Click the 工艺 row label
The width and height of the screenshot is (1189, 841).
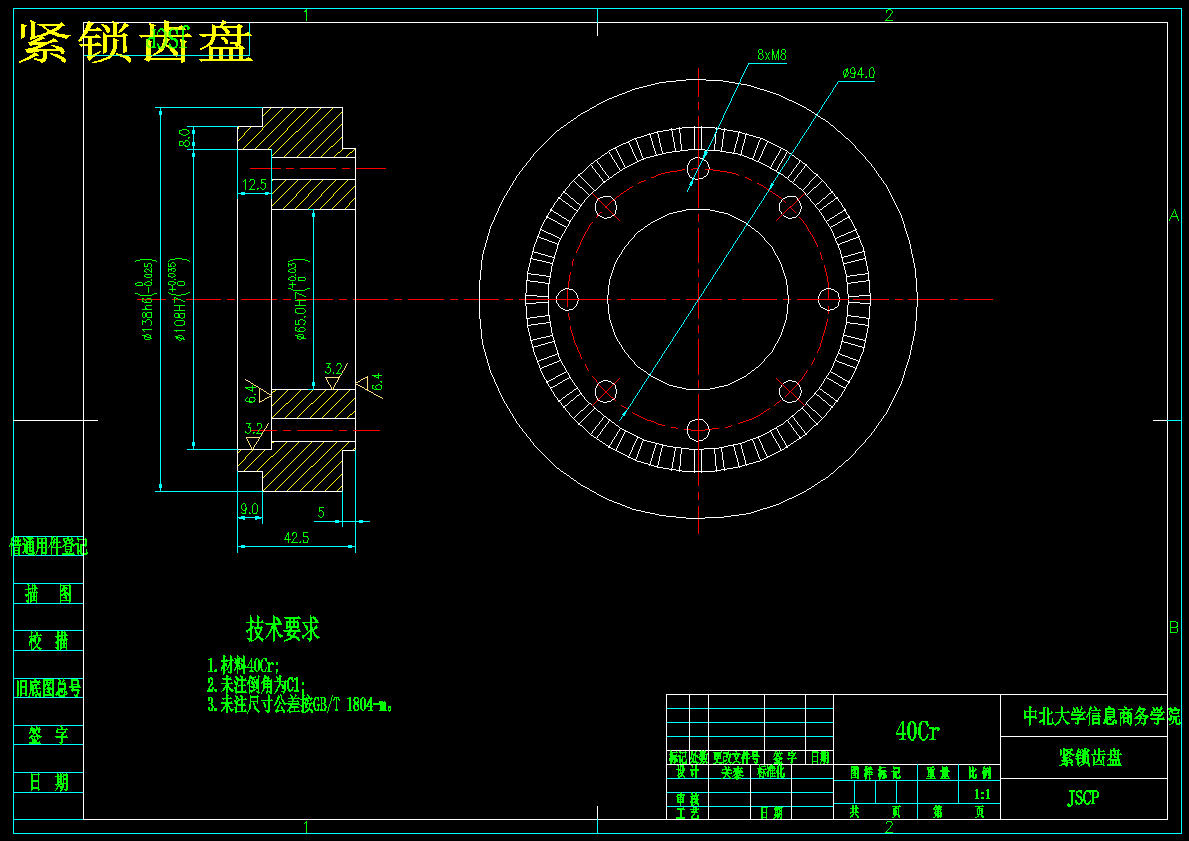pyautogui.click(x=688, y=812)
